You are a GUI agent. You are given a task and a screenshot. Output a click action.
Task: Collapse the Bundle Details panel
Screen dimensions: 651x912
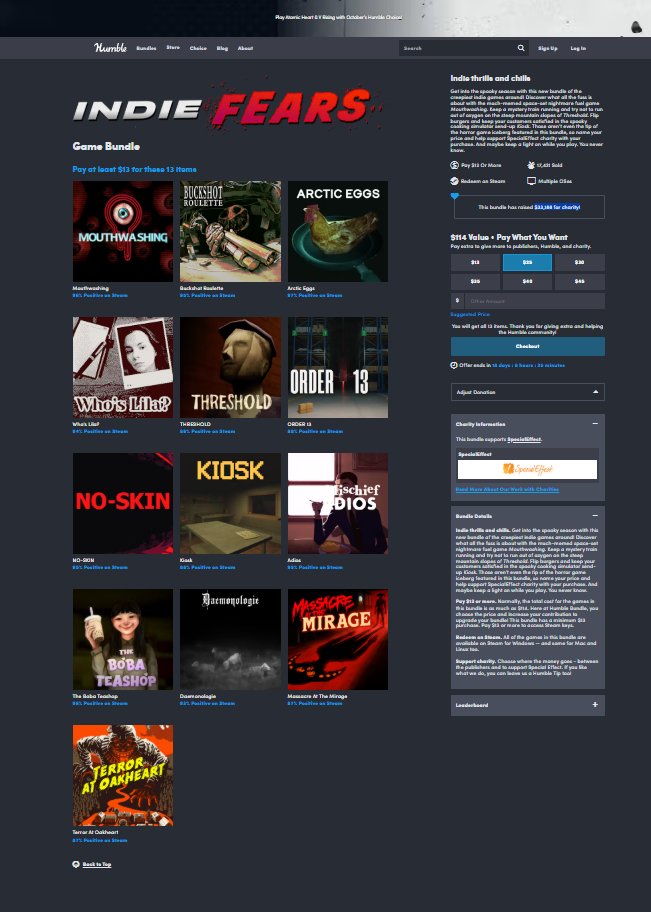coord(595,515)
